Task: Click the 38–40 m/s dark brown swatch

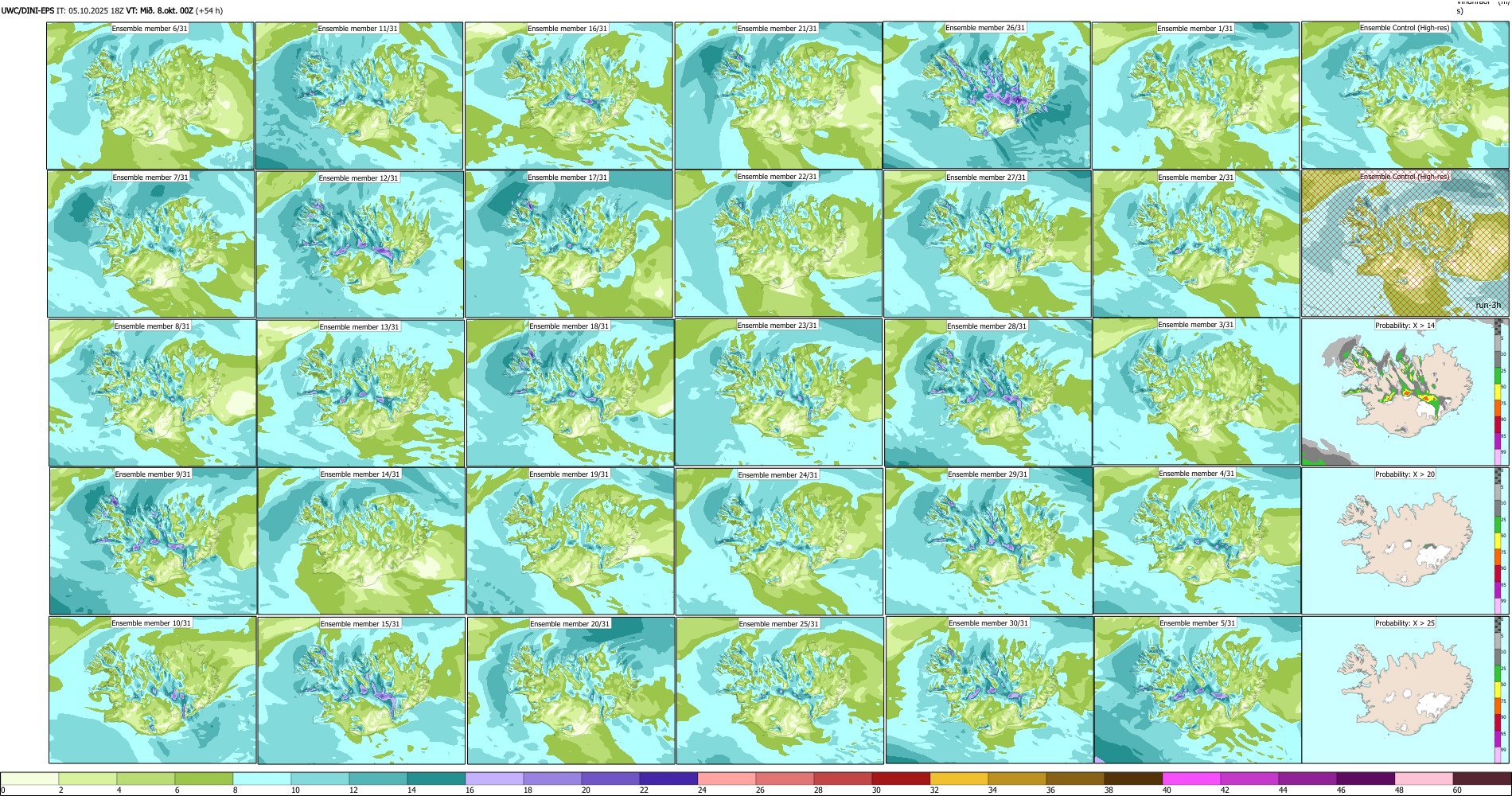Action: (1133, 778)
